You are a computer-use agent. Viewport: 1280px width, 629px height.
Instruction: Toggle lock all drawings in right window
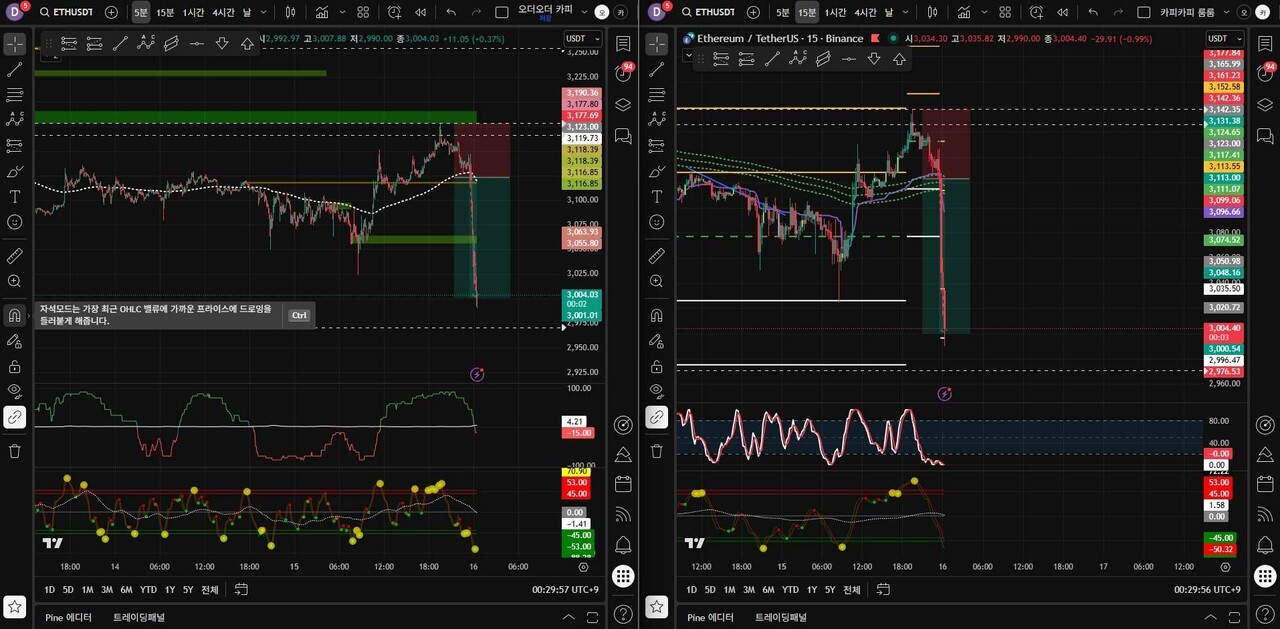(x=657, y=366)
